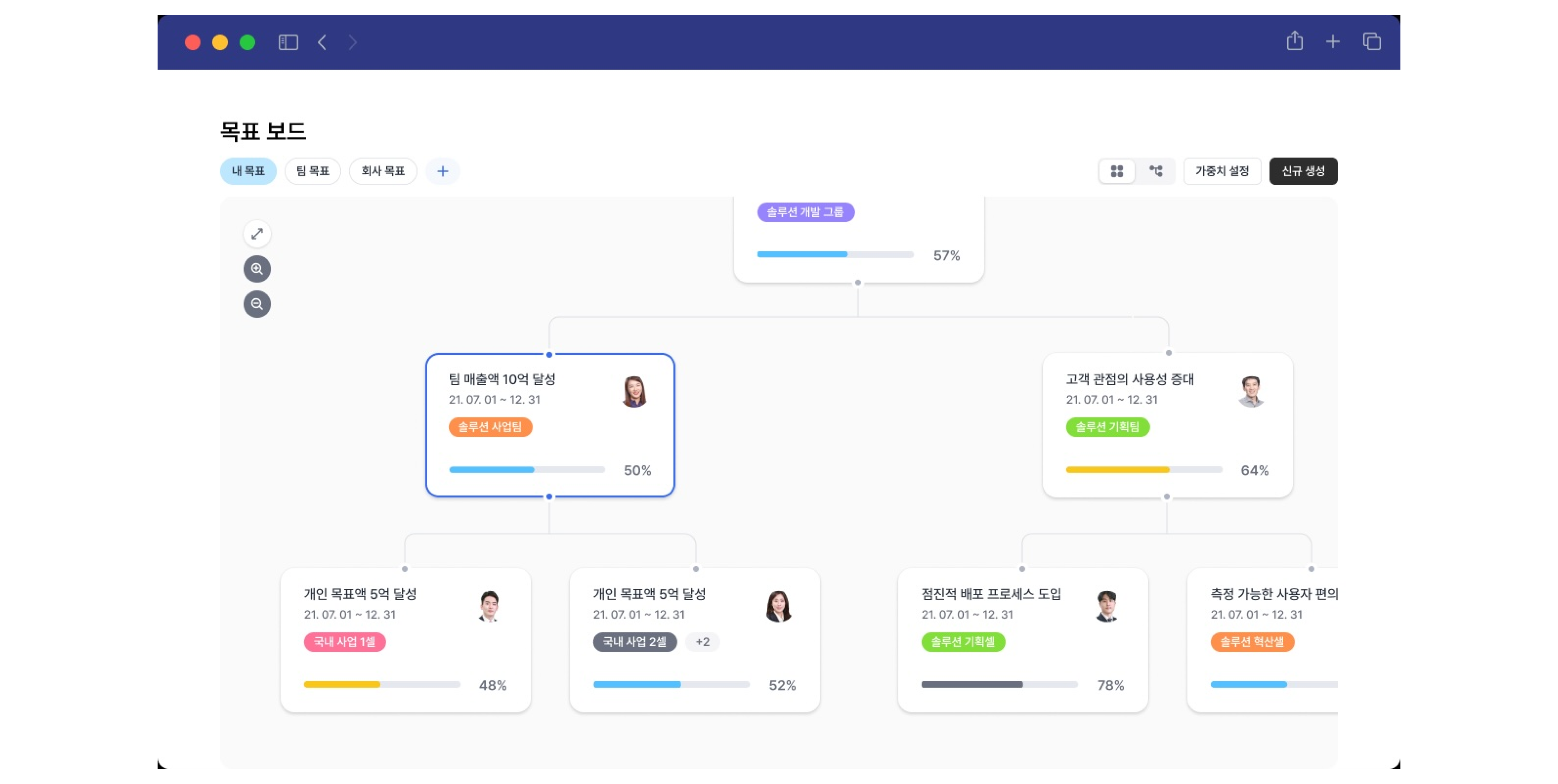
Task: Select the 내 목표 tab
Action: [248, 171]
